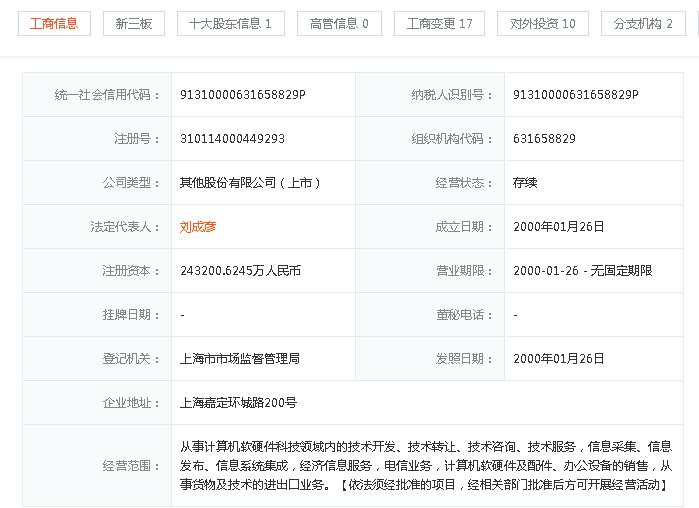This screenshot has width=699, height=508.
Task: Select the 发照日期 value 2000年01月26日
Action: click(559, 359)
